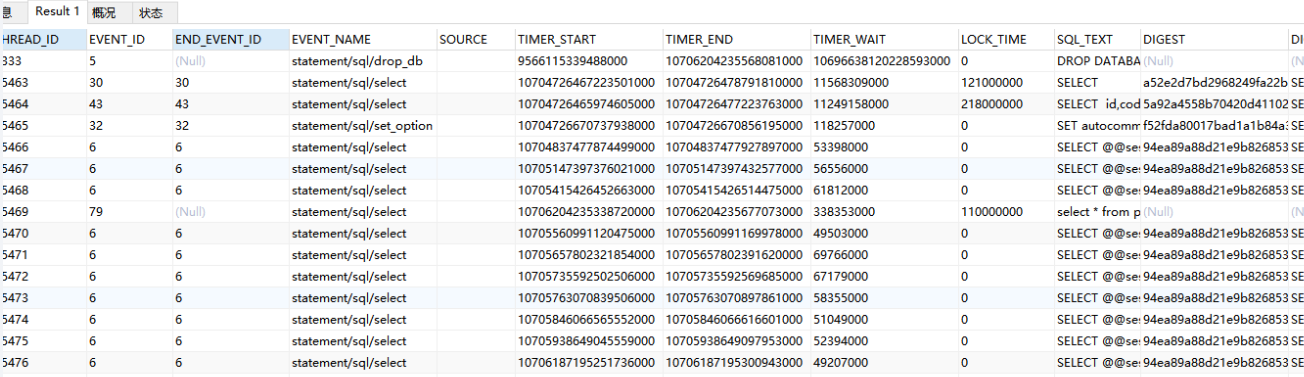Select thread ID cell 5473
Viewport: 1304px width, 377px height.
42,298
